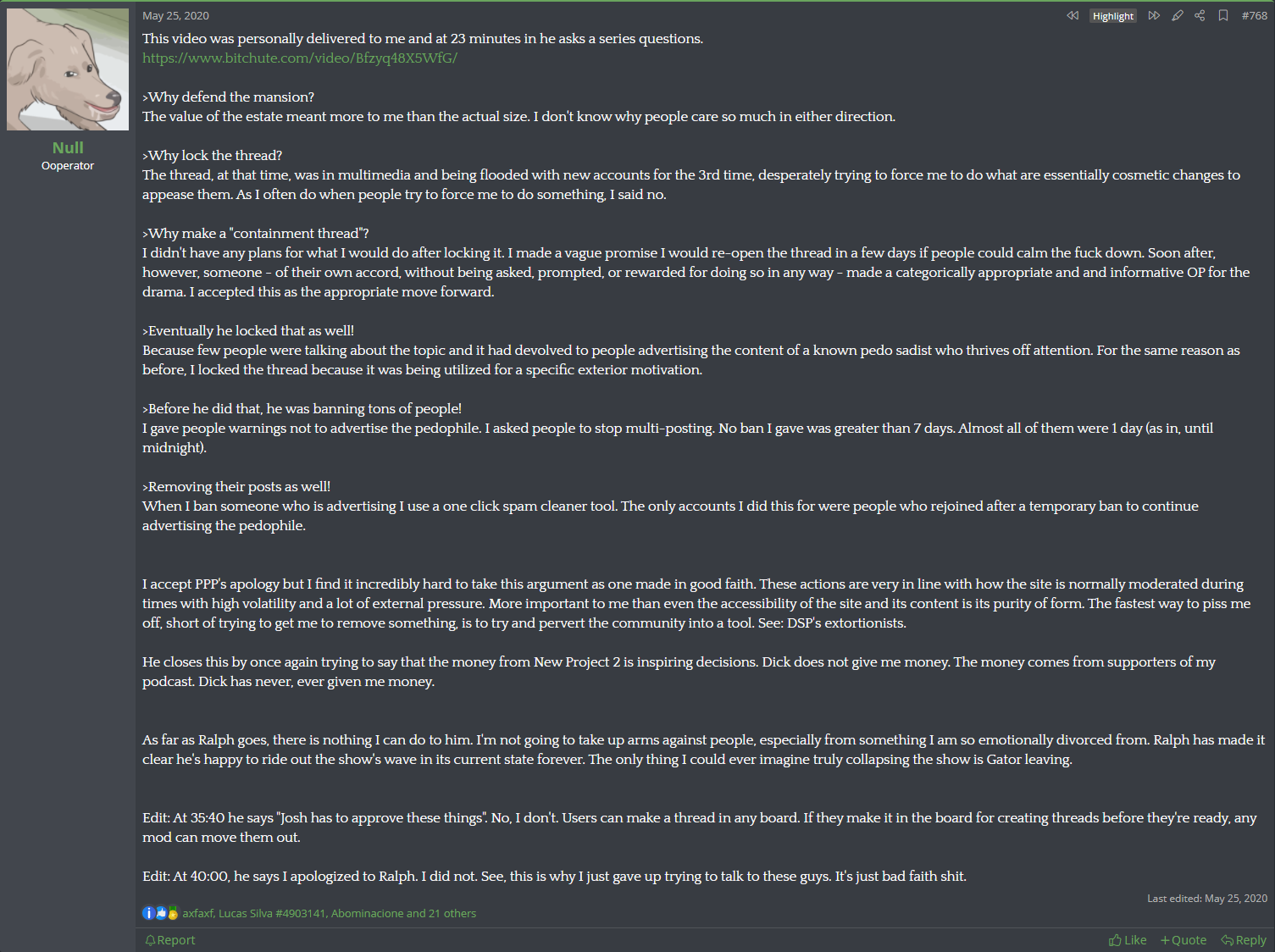The width and height of the screenshot is (1275, 952).
Task: Click Null's dog avatar image
Action: coord(68,69)
